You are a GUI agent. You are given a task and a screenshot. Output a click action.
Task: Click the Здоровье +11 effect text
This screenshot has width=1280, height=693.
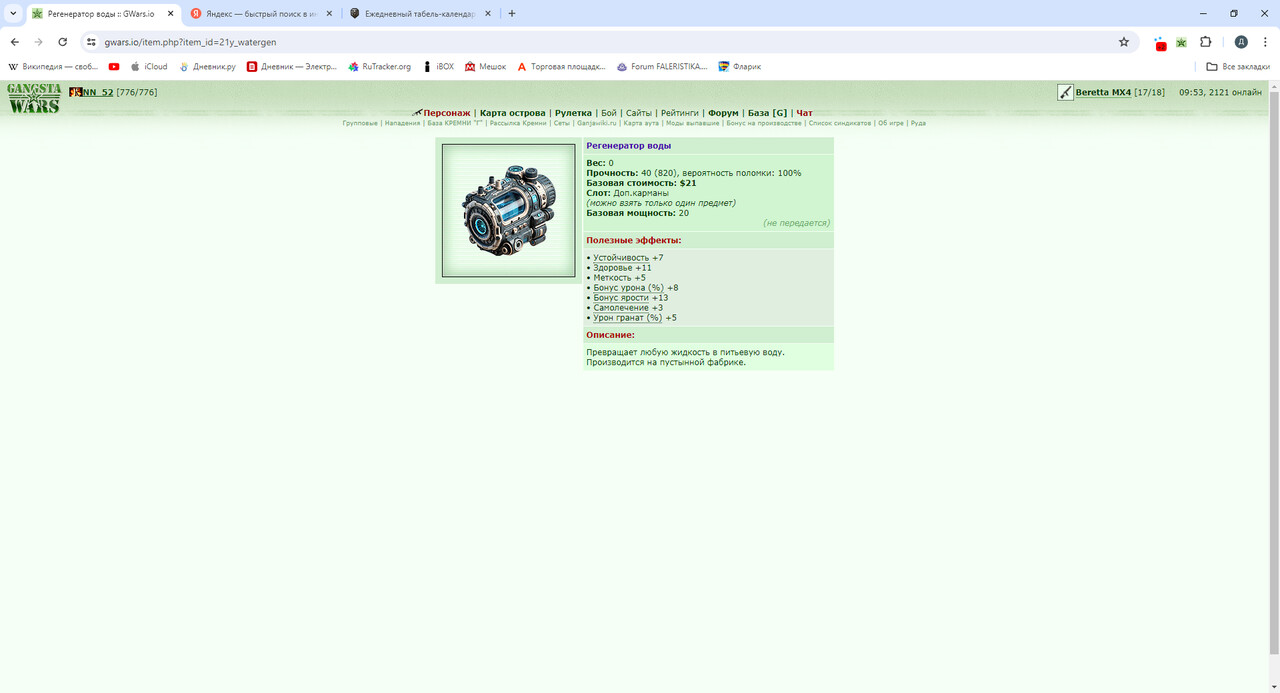click(x=622, y=268)
